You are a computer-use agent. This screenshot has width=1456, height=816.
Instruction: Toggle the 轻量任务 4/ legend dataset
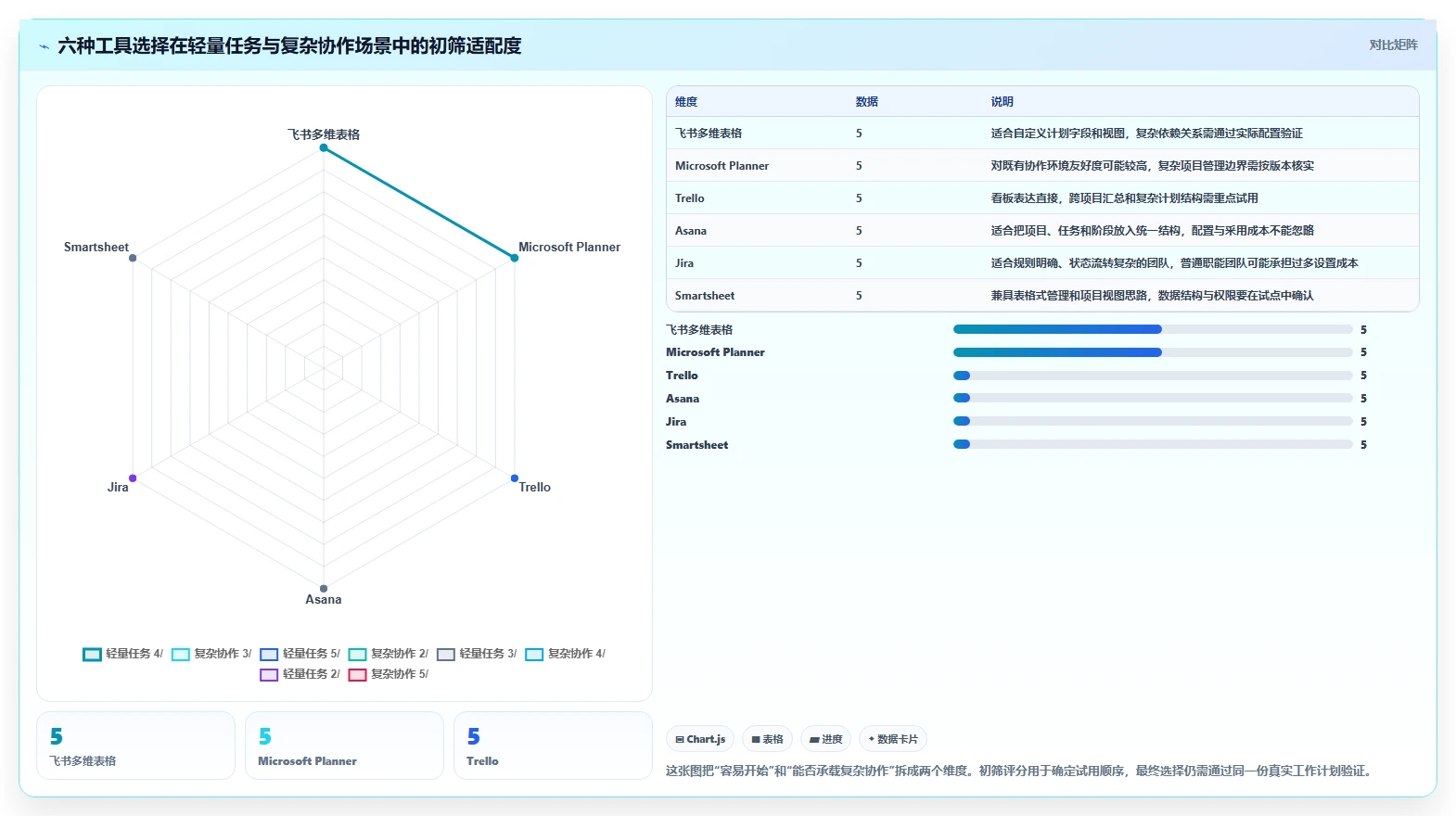click(122, 654)
